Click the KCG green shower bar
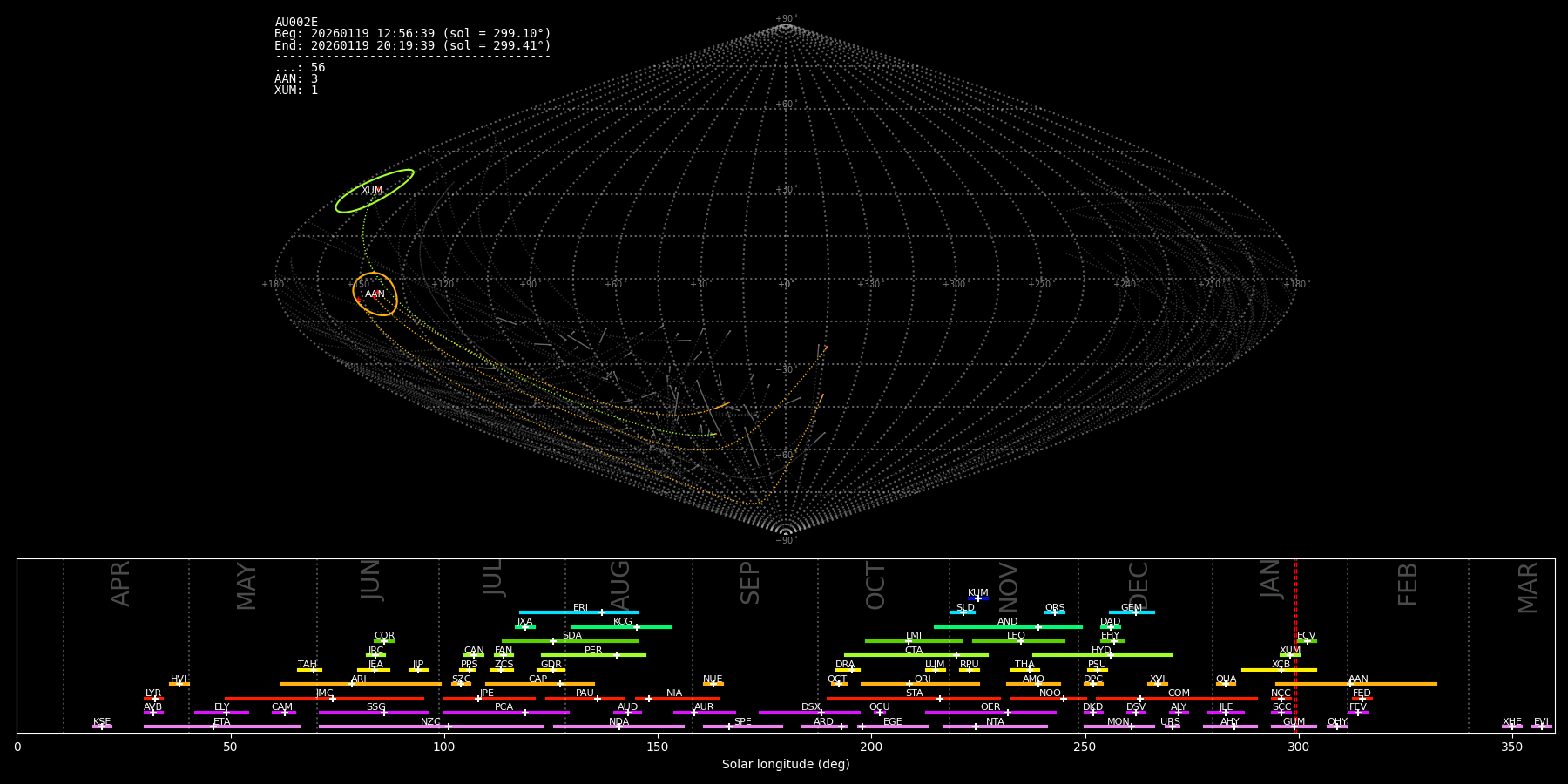The height and width of the screenshot is (784, 1568). click(x=621, y=627)
